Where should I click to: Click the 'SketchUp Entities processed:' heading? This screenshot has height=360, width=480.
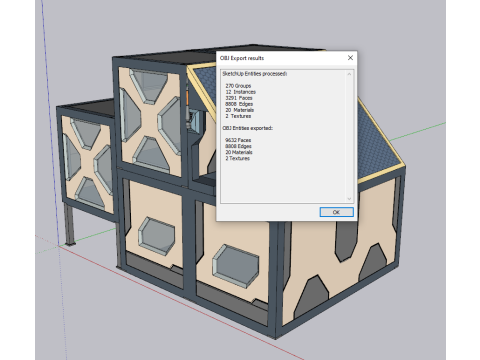(x=255, y=74)
